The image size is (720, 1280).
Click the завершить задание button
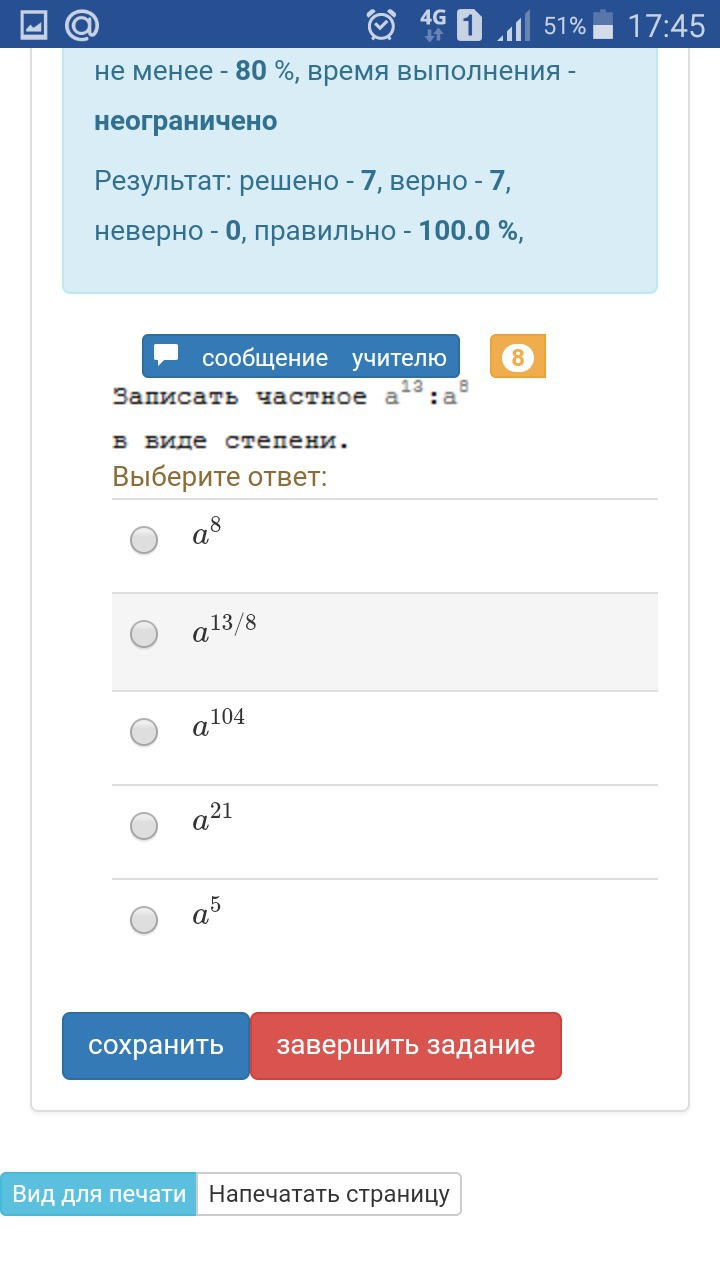(406, 1045)
